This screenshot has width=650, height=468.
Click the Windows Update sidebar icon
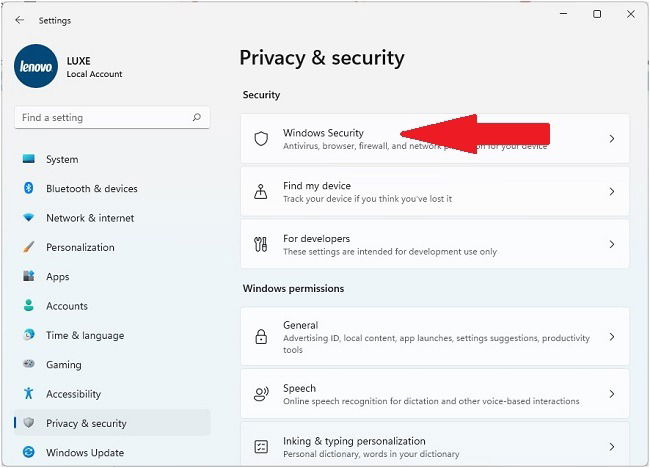(28, 453)
